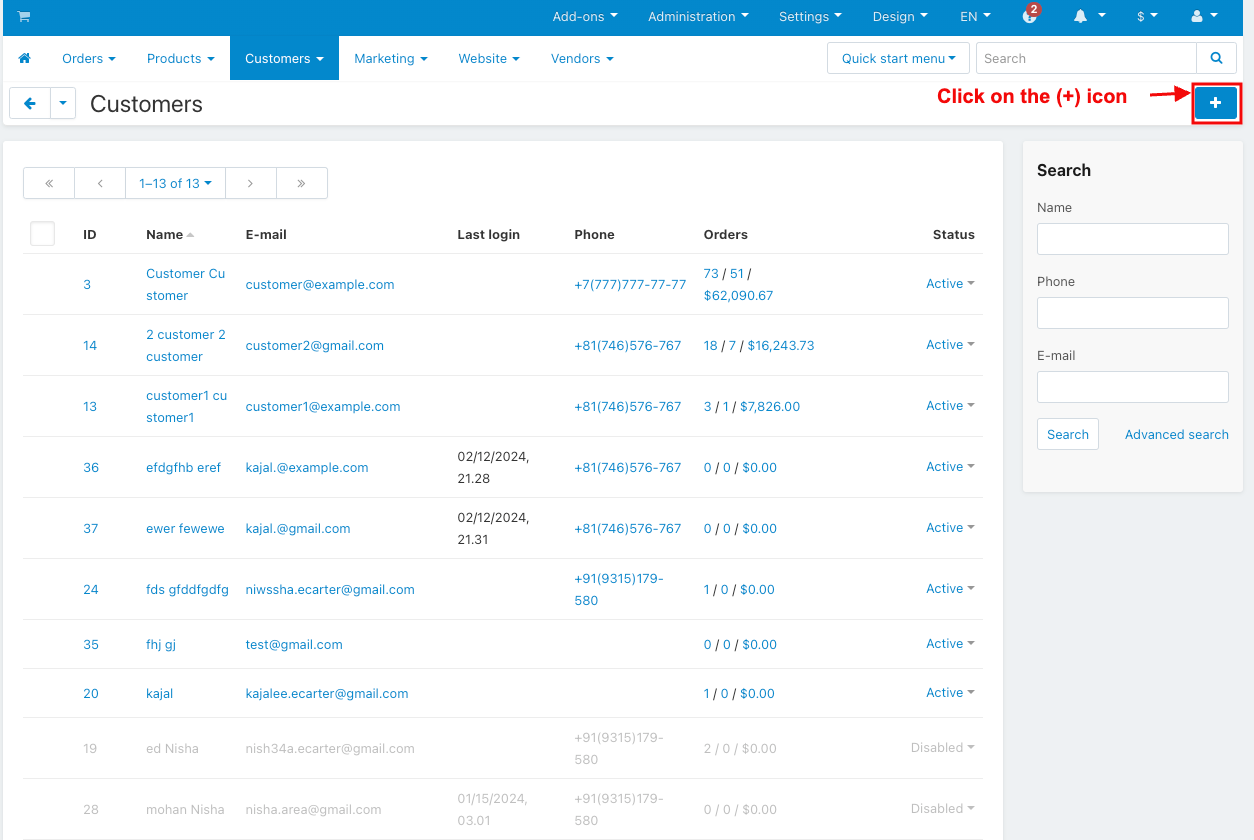Open customer named Customer Customer
This screenshot has height=840, width=1254.
coord(186,284)
